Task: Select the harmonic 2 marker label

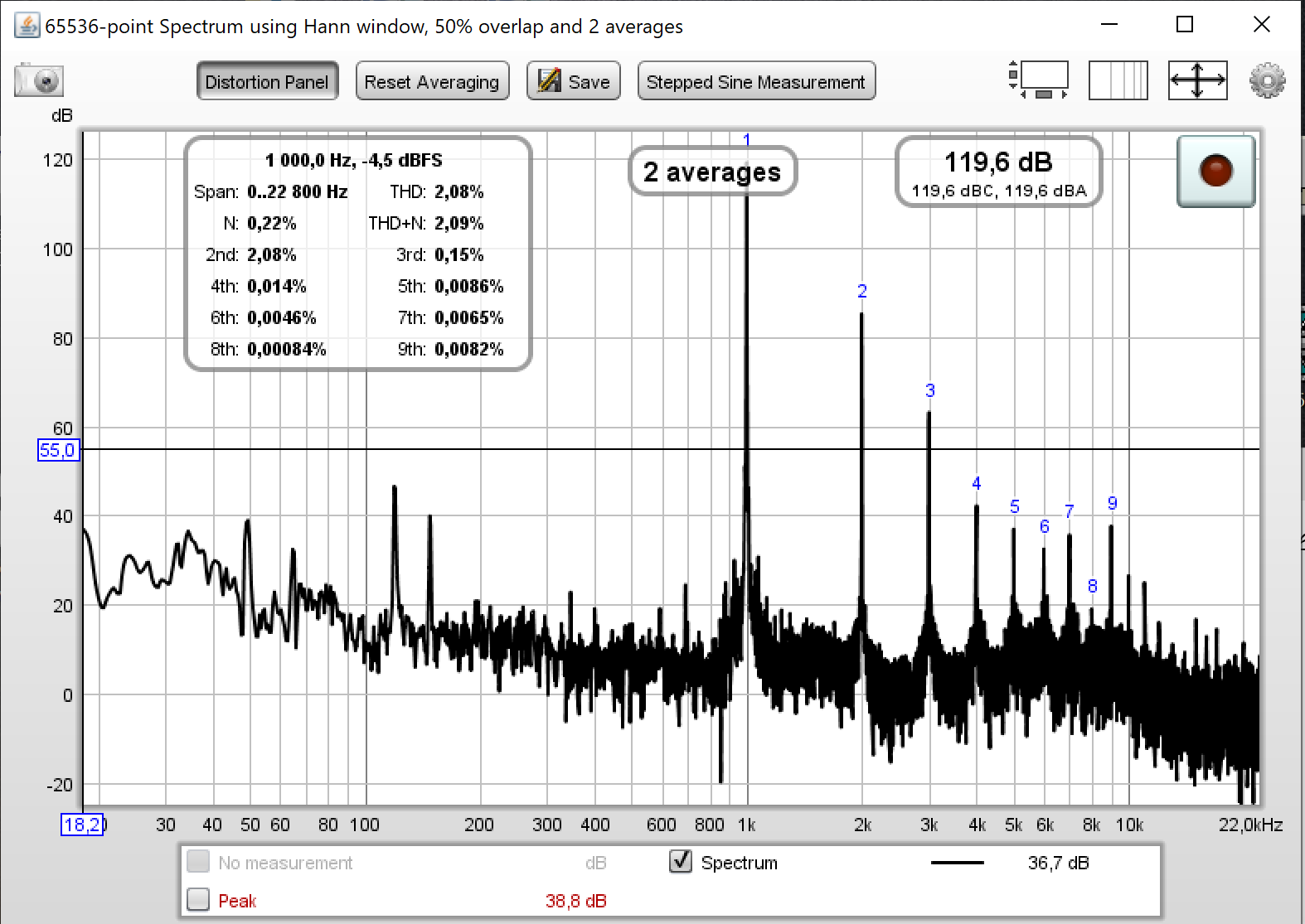Action: 862,291
